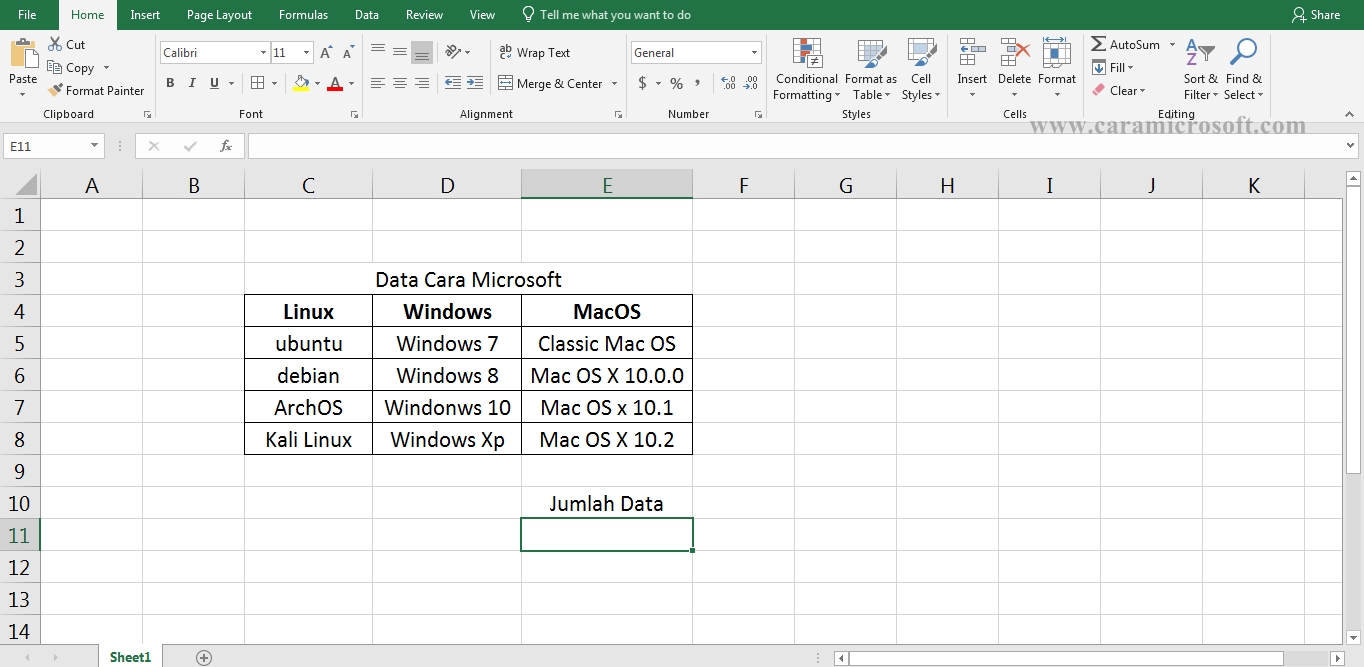Click the Format cells icon
Screen dimensions: 1364x667
1056,52
